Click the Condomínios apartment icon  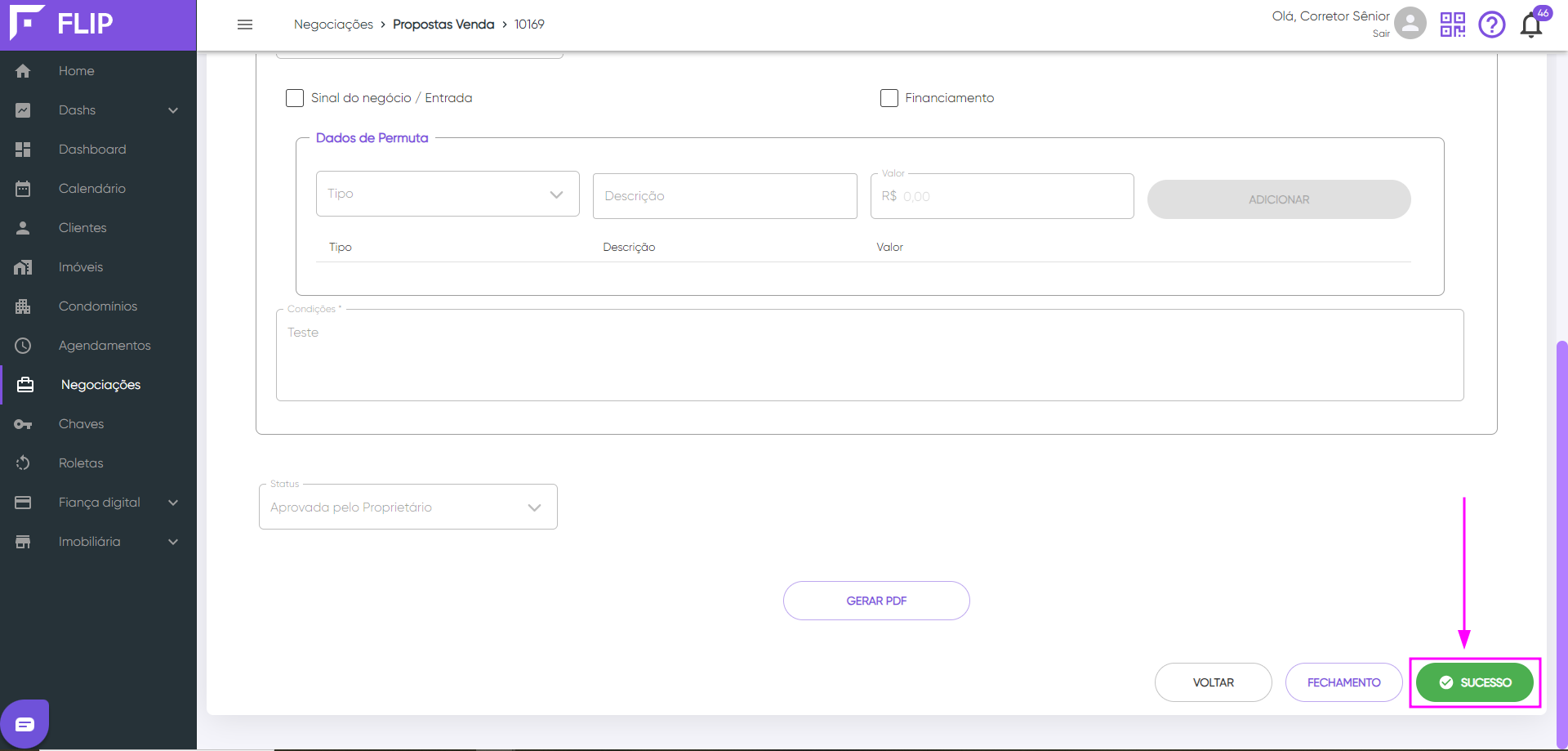[23, 306]
